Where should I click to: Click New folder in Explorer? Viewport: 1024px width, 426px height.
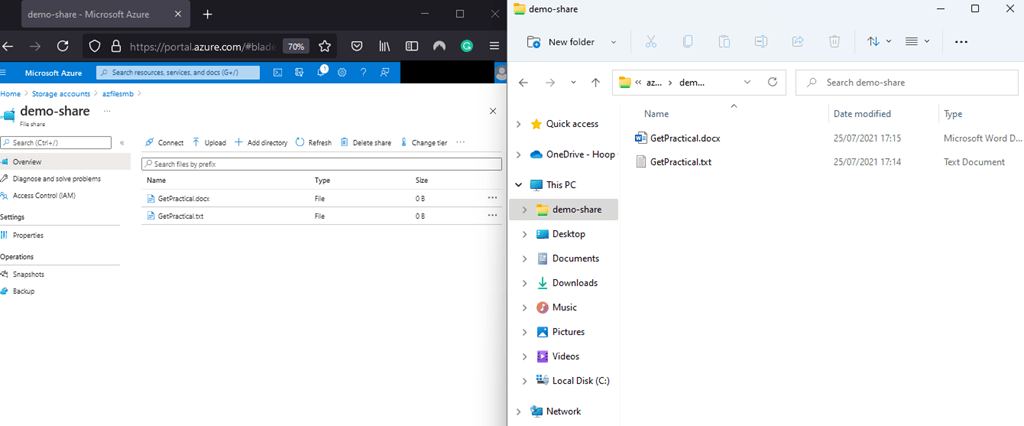(x=561, y=42)
